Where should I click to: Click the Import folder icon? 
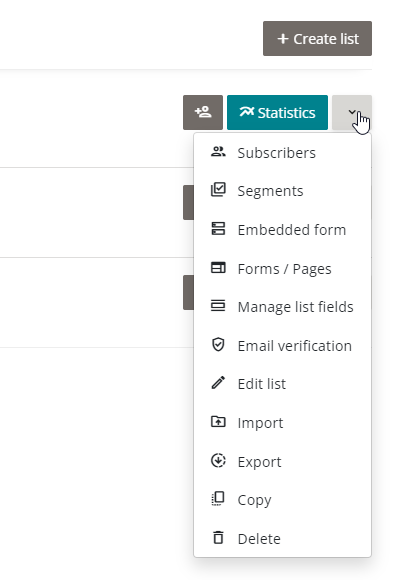[x=218, y=421]
